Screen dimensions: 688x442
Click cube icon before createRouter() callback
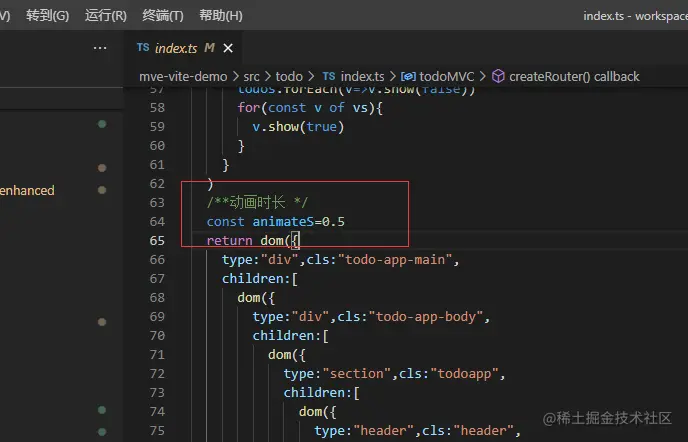click(x=498, y=76)
